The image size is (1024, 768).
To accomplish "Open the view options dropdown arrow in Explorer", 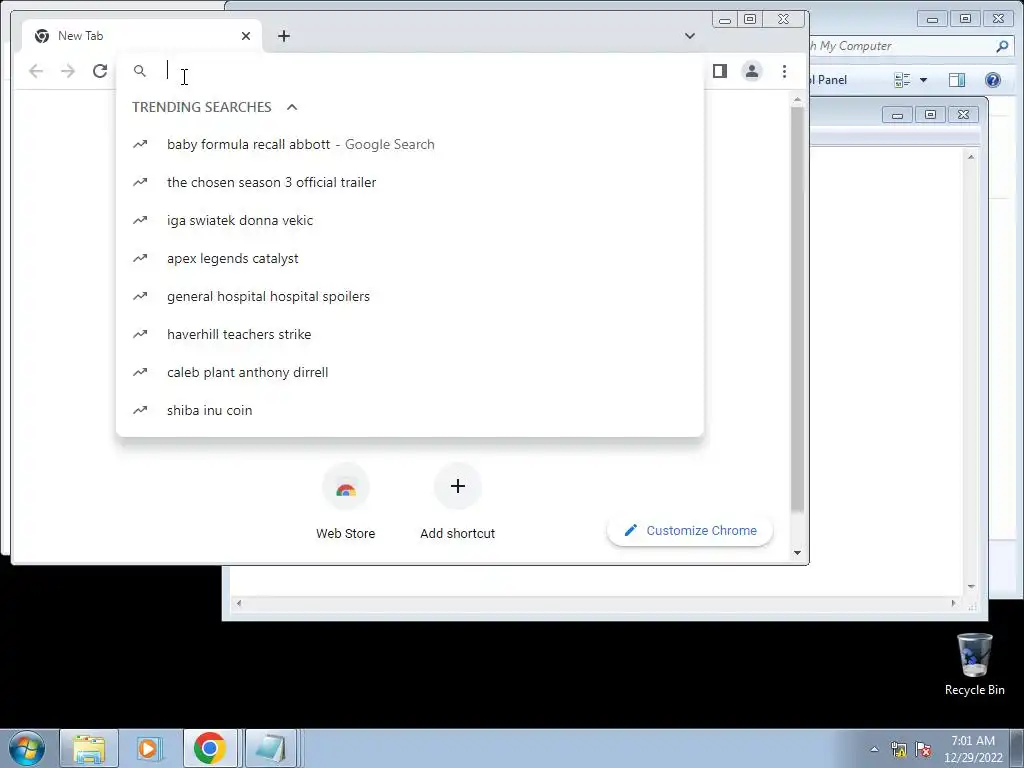I will tap(923, 80).
